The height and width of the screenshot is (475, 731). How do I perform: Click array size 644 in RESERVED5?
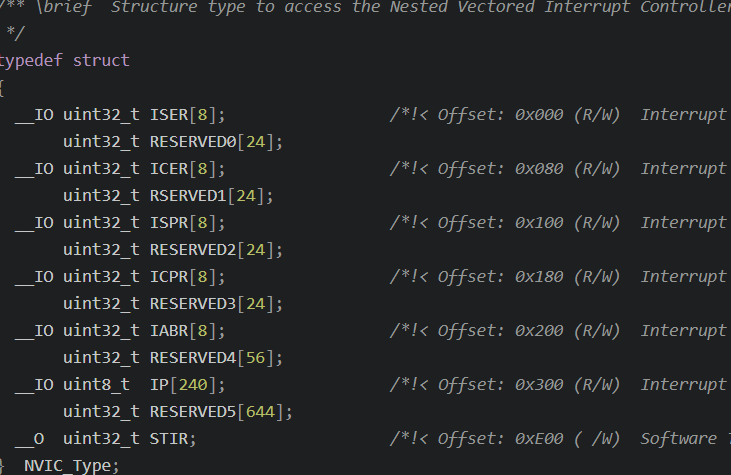tap(260, 412)
